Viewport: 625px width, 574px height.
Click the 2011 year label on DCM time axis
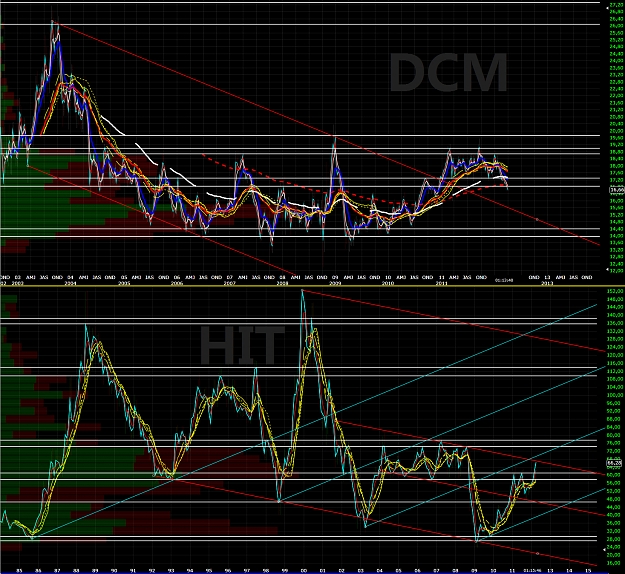click(x=442, y=283)
